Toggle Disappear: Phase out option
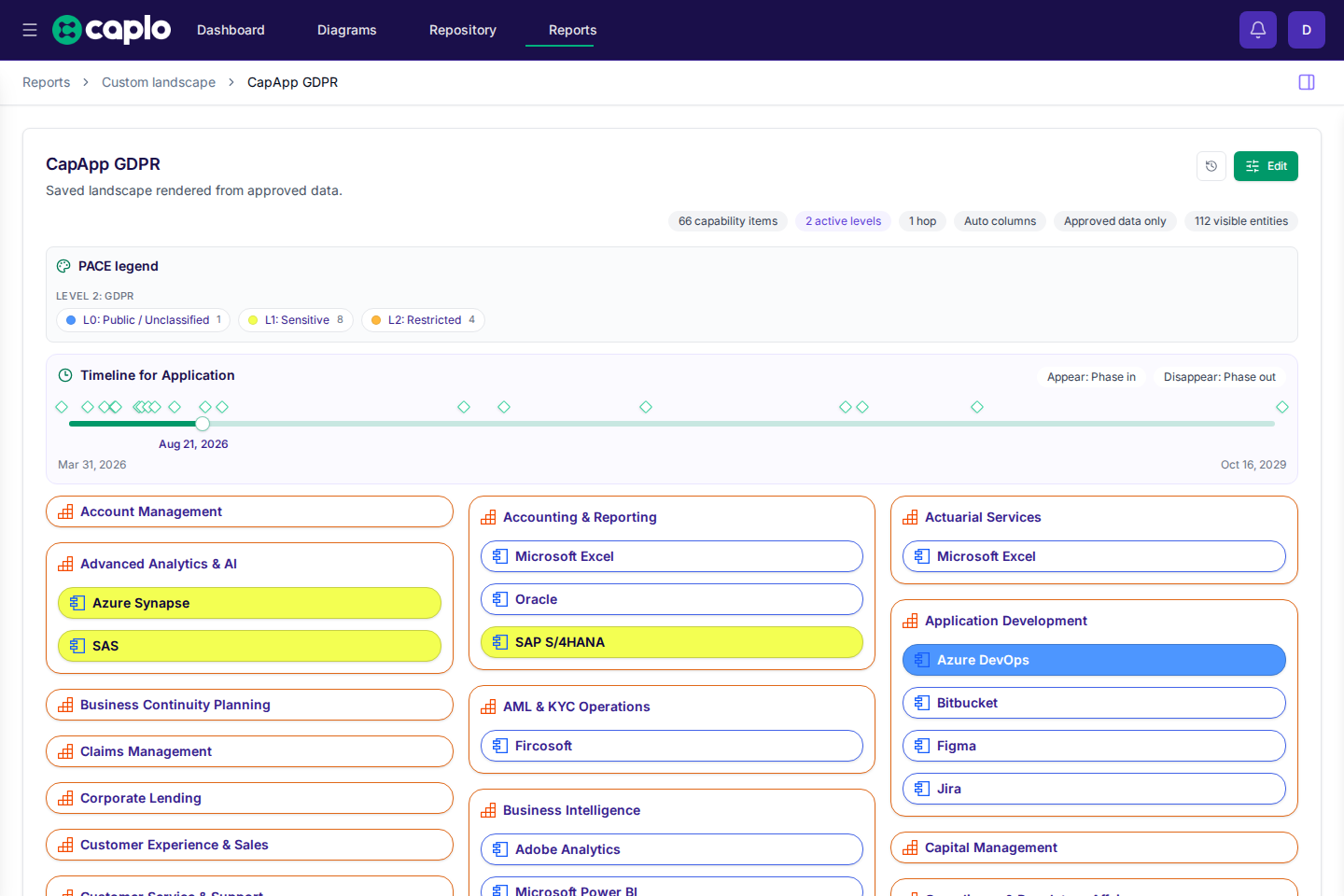Image resolution: width=1344 pixels, height=896 pixels. pos(1220,377)
